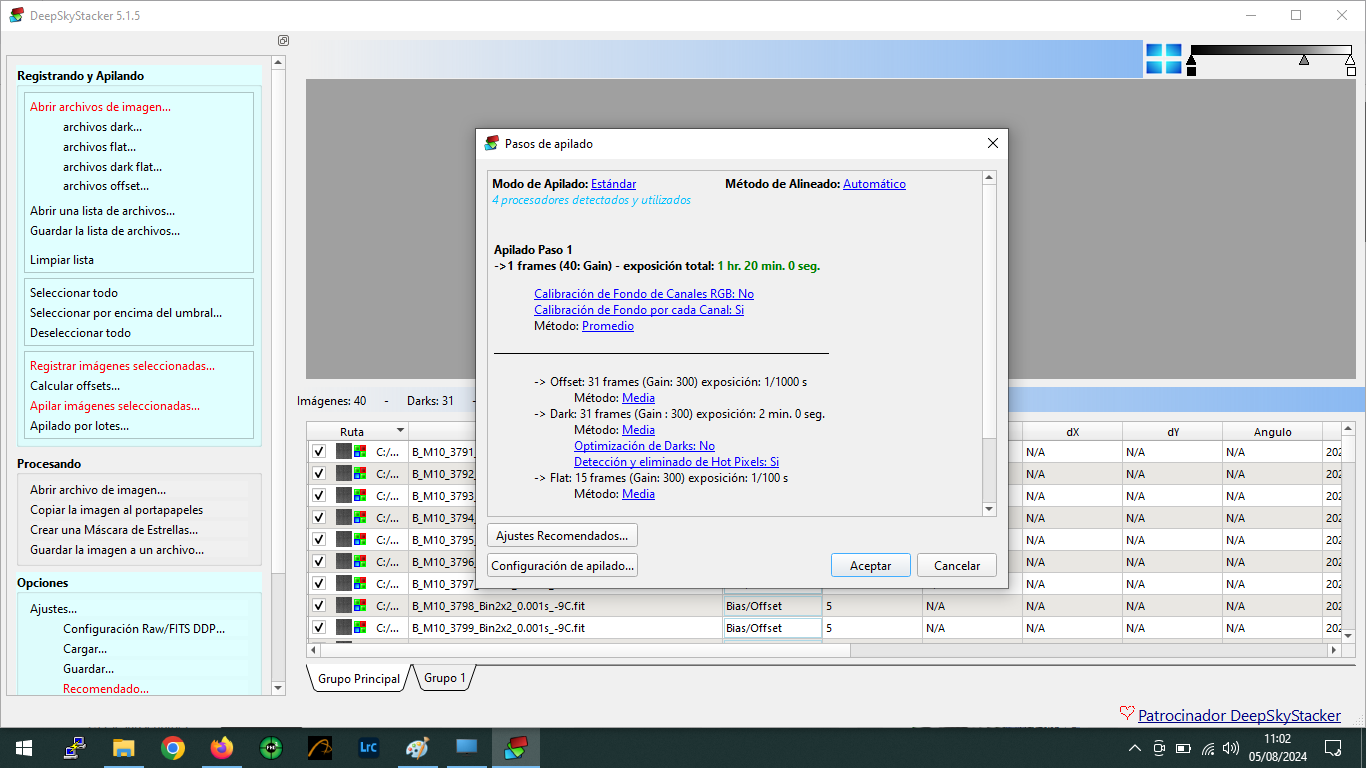Click the down arrow of the dialog scrollbar

[x=989, y=509]
